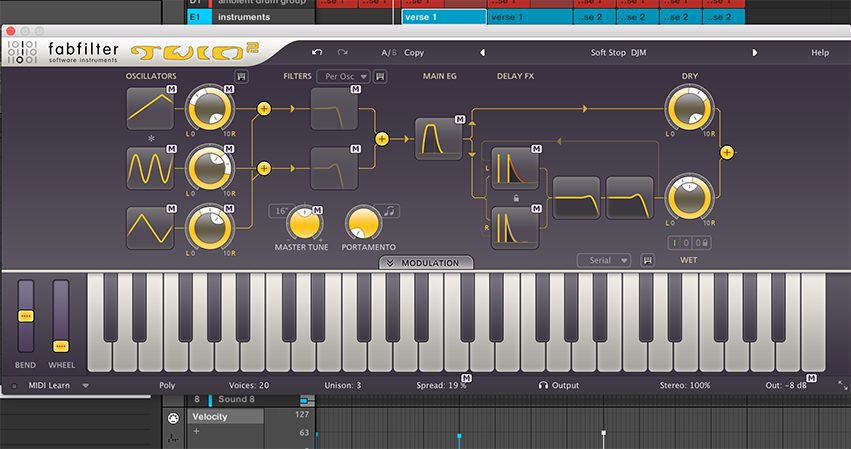Click the Oscillators section preset save icon

coord(241,76)
